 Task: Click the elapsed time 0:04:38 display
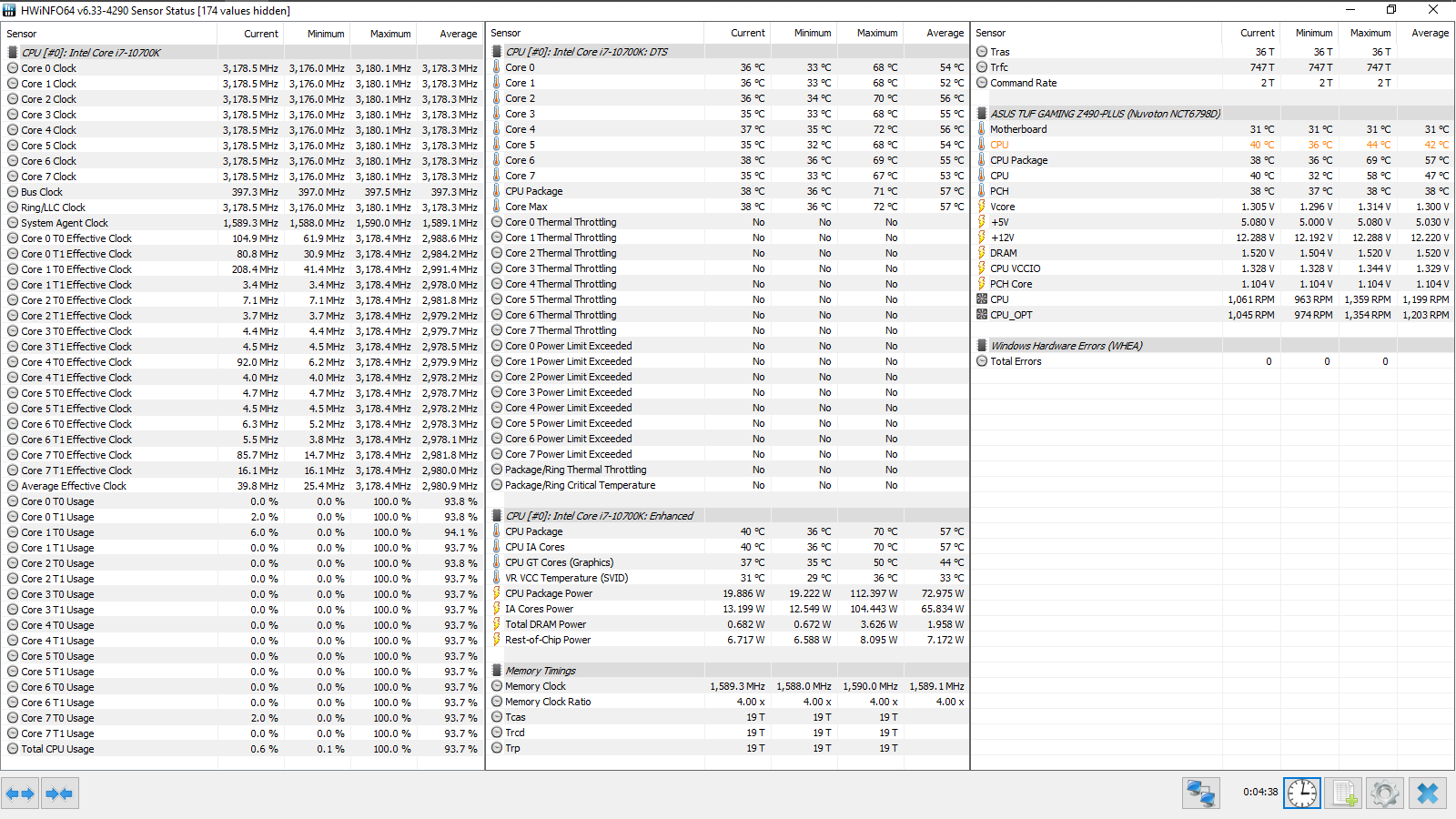1260,792
